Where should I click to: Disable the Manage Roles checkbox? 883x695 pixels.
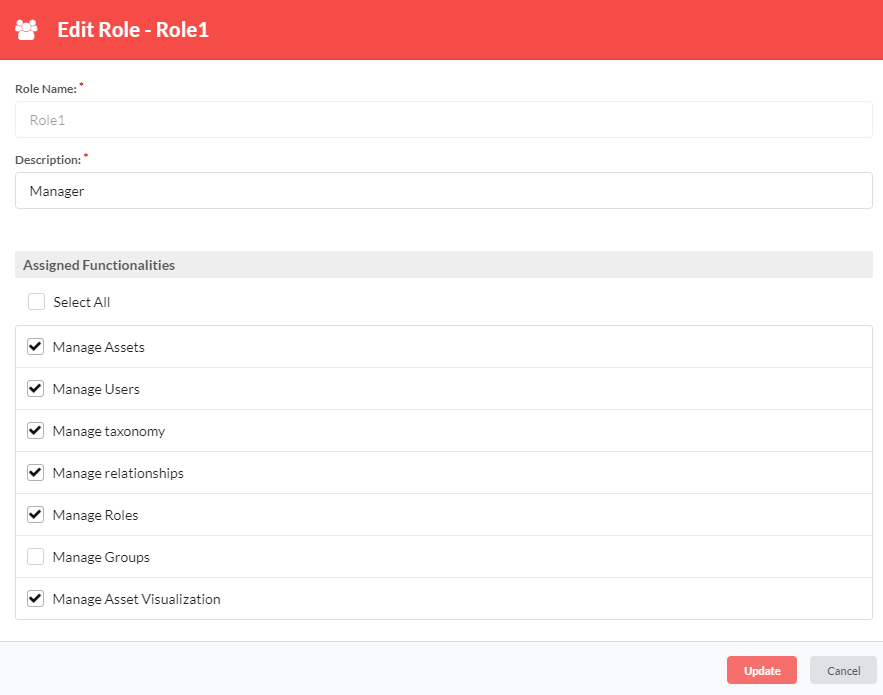[35, 515]
